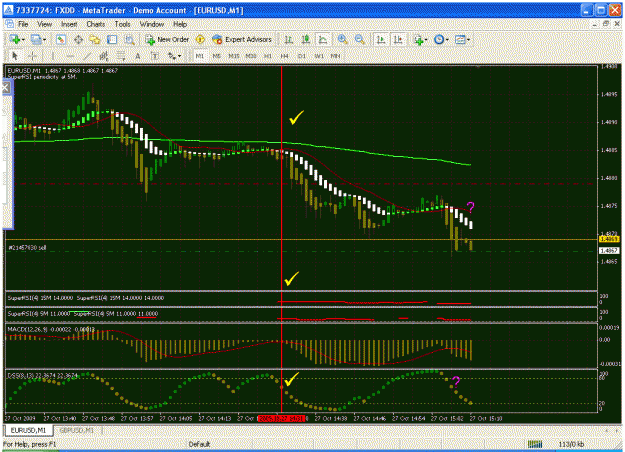This screenshot has height=452, width=625.
Task: Open the File menu
Action: click(x=23, y=24)
